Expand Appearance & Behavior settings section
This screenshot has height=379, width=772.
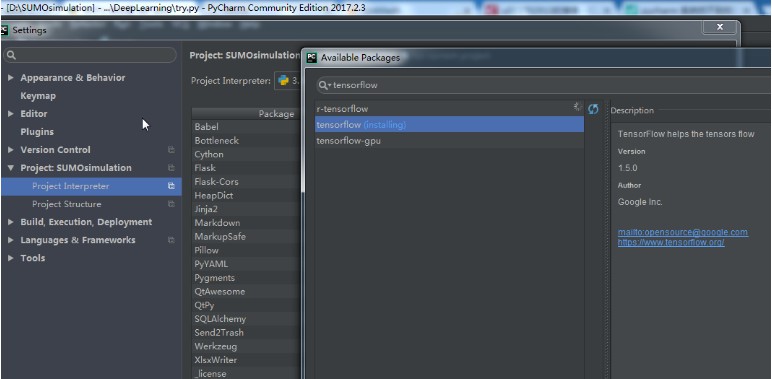point(11,78)
